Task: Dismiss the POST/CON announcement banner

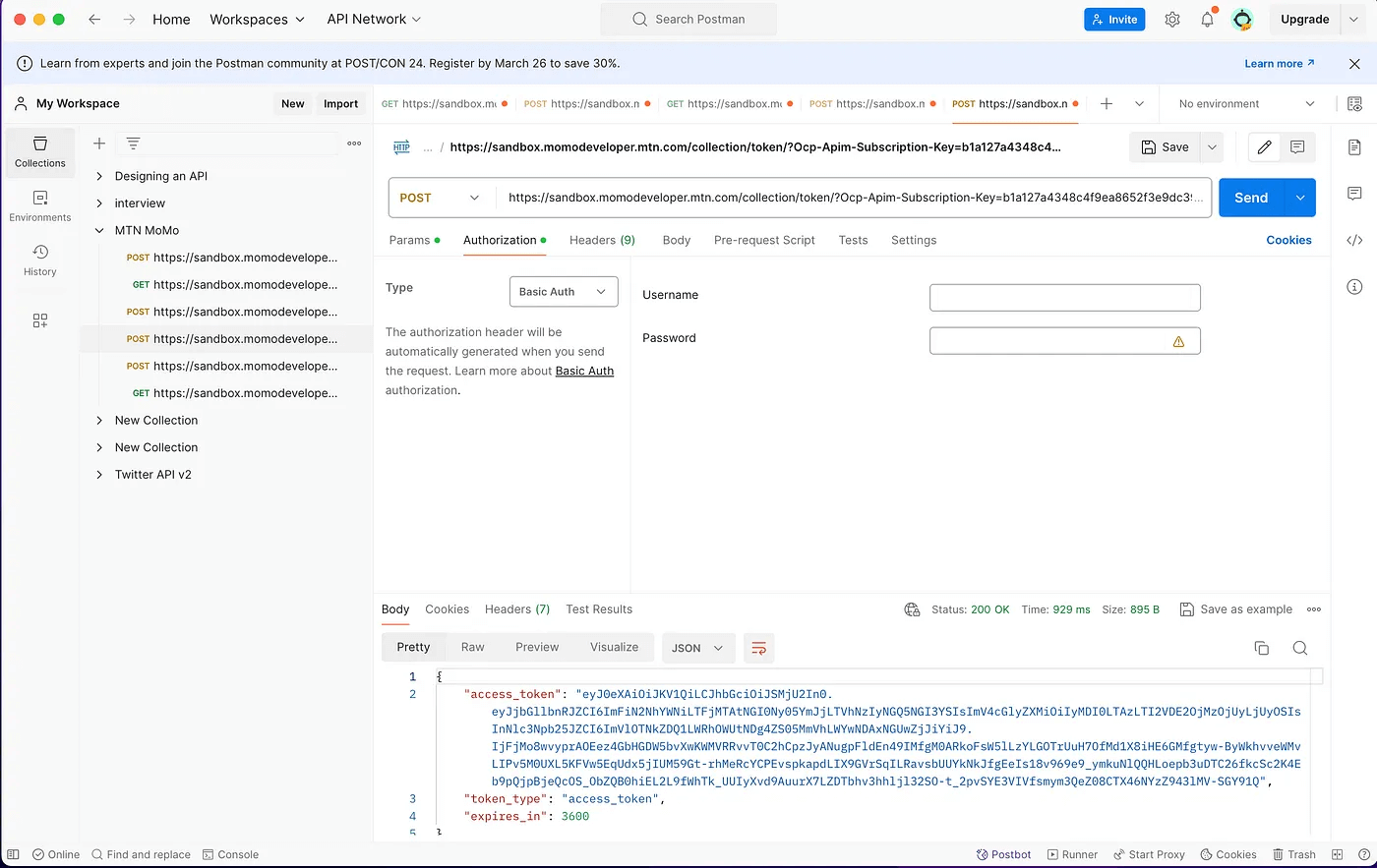Action: tap(1354, 64)
